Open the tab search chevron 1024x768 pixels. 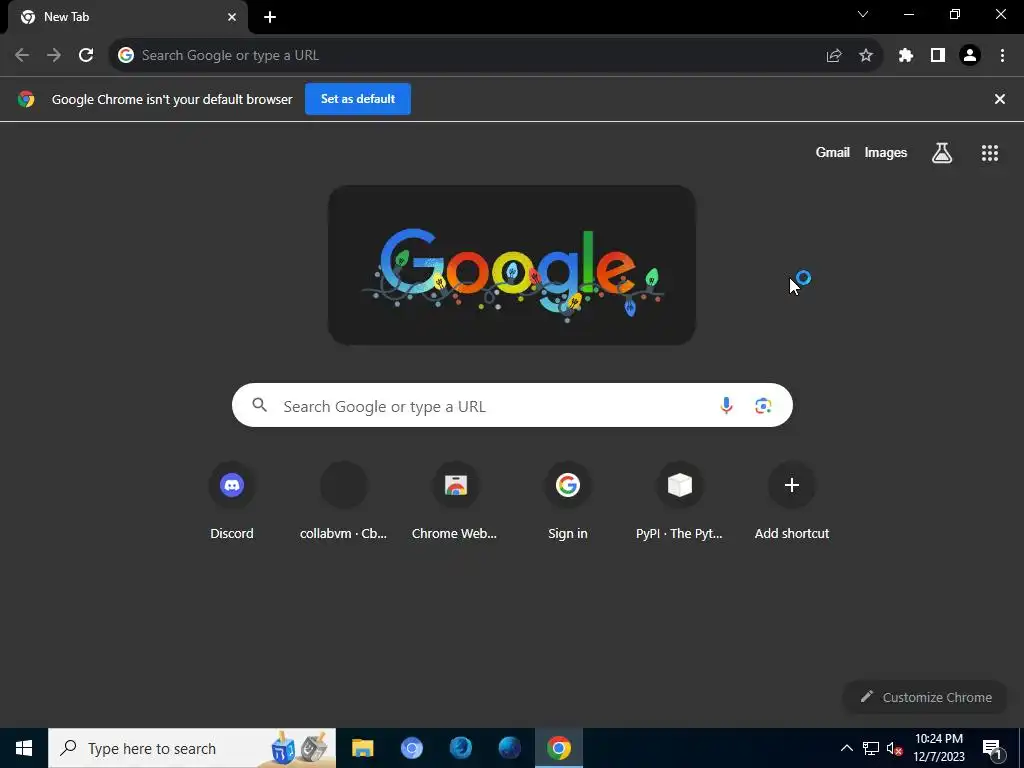coord(863,14)
